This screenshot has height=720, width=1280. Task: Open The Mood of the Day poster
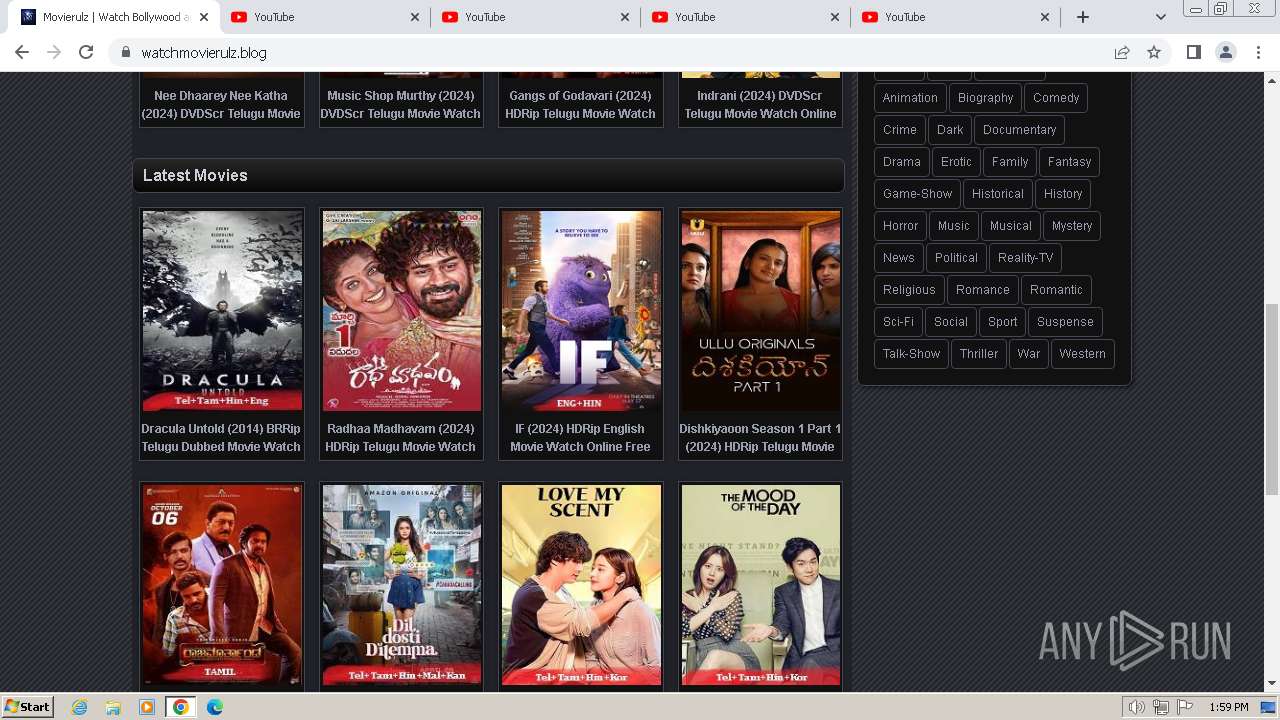pyautogui.click(x=761, y=585)
